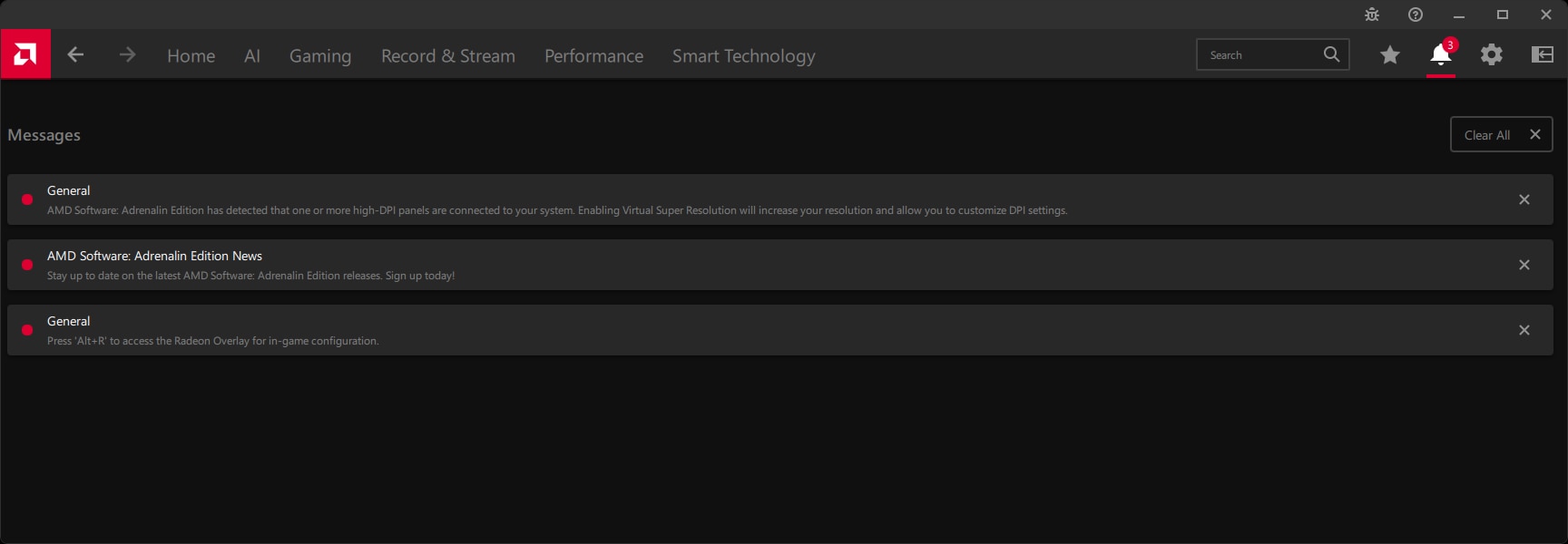Dismiss the high-DPI panels message
Image resolution: width=1568 pixels, height=544 pixels.
coord(1524,199)
